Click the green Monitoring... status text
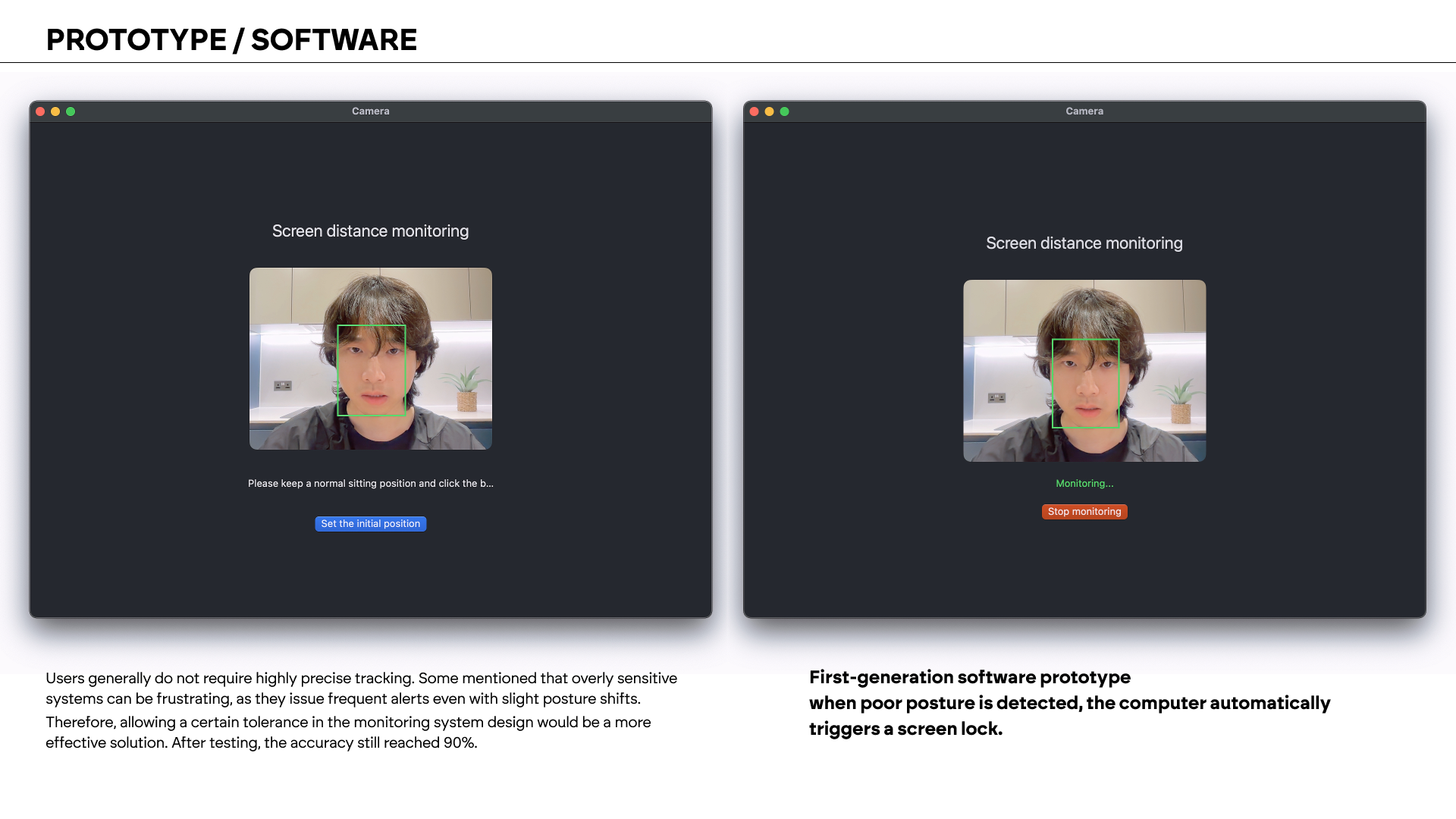1456x819 pixels. (x=1084, y=484)
